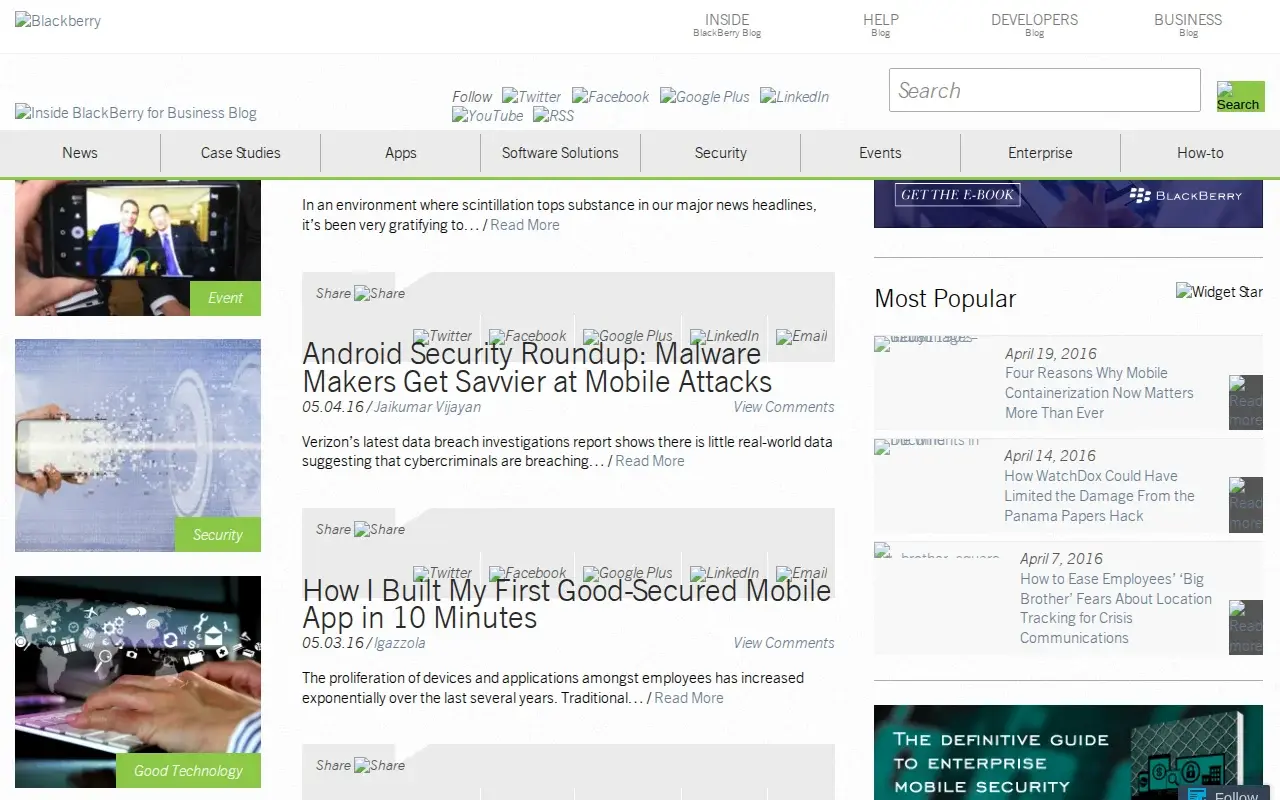Open Four Reasons Why Mobile Containerization link
1280x800 pixels.
(x=1099, y=393)
